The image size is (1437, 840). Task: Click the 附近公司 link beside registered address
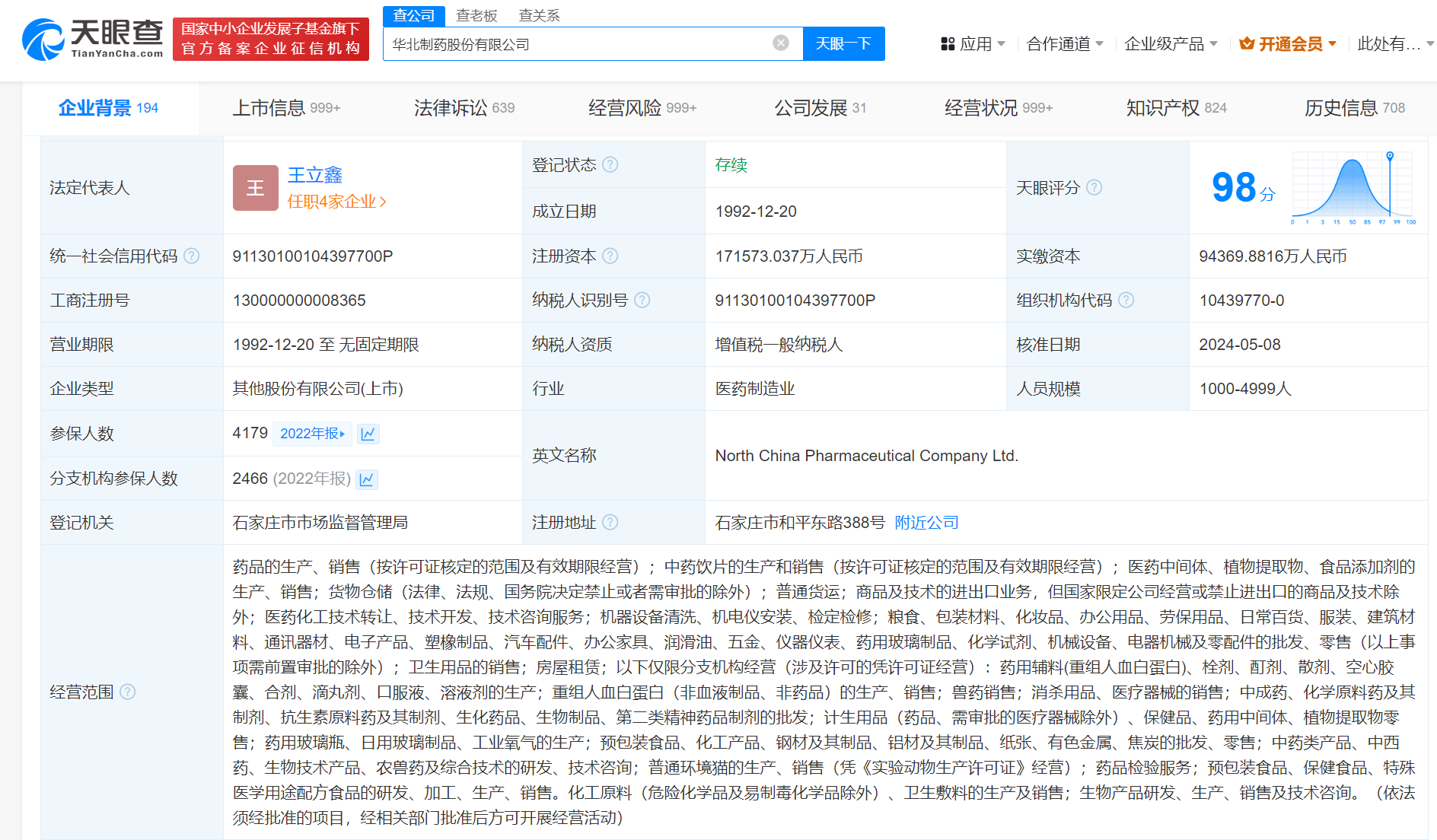pyautogui.click(x=926, y=522)
